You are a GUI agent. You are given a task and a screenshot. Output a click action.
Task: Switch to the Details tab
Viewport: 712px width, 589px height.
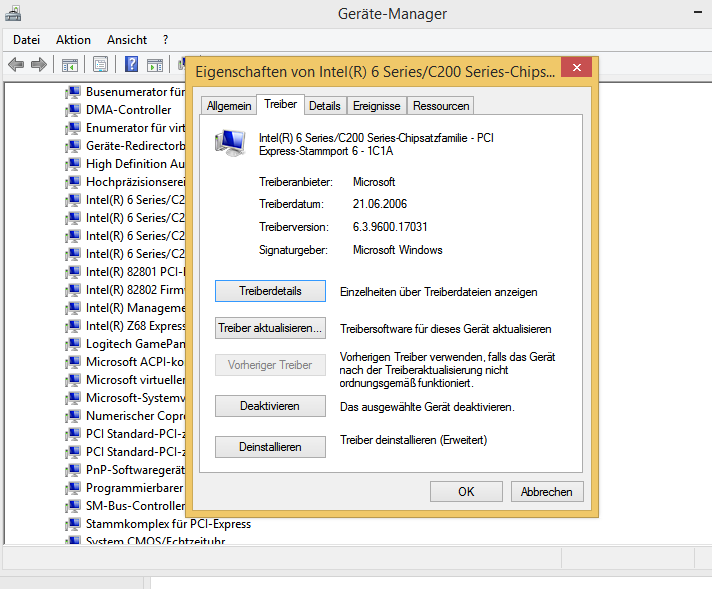click(x=325, y=106)
